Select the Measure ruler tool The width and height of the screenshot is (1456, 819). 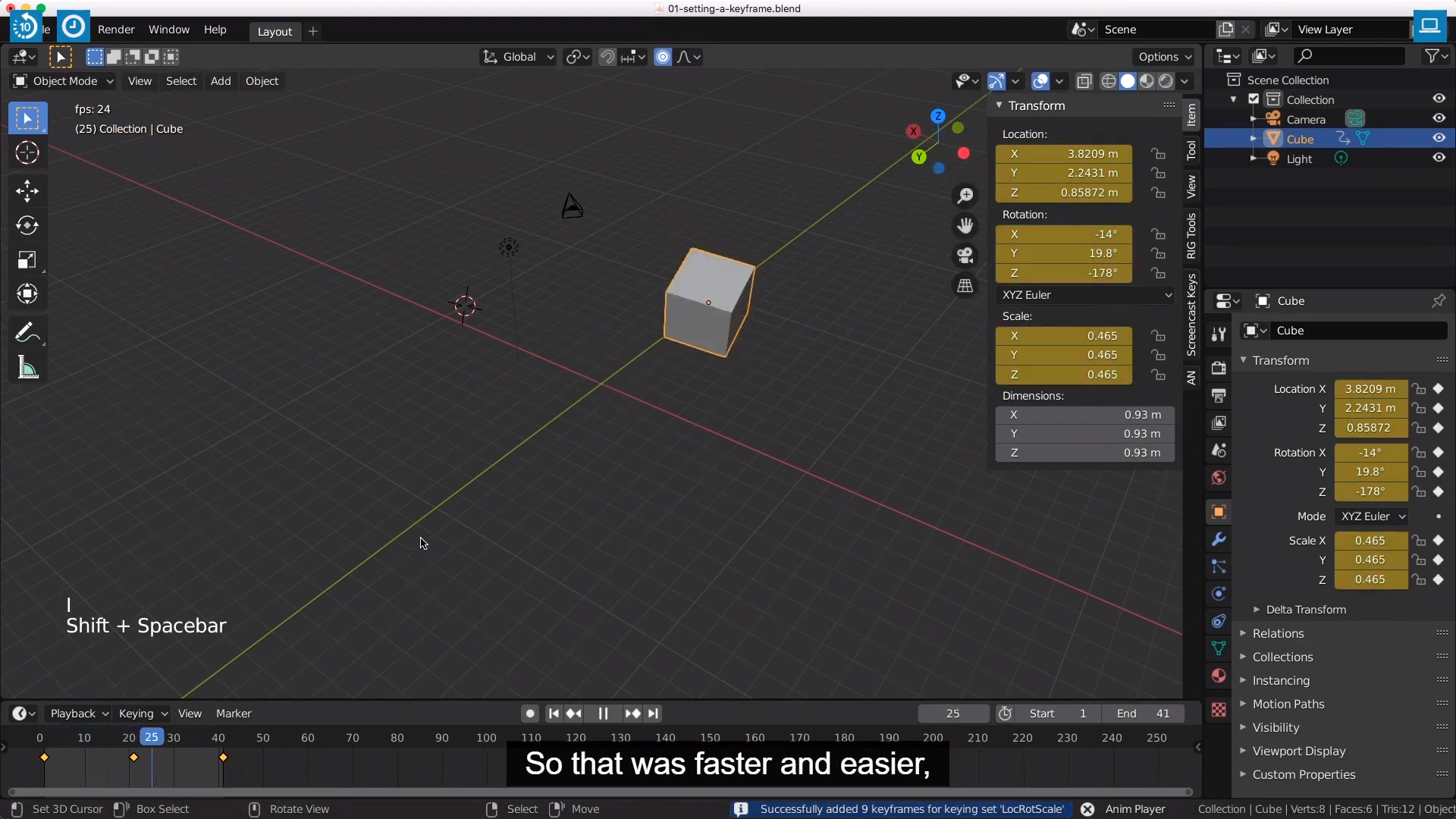pyautogui.click(x=27, y=369)
